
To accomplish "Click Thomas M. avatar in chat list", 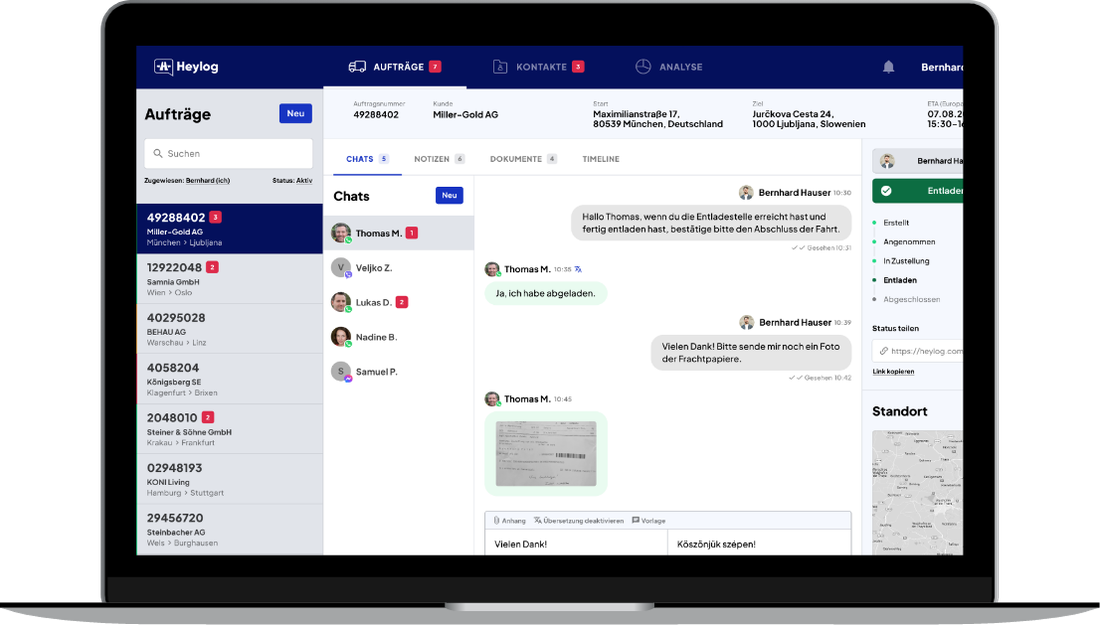I will [341, 233].
